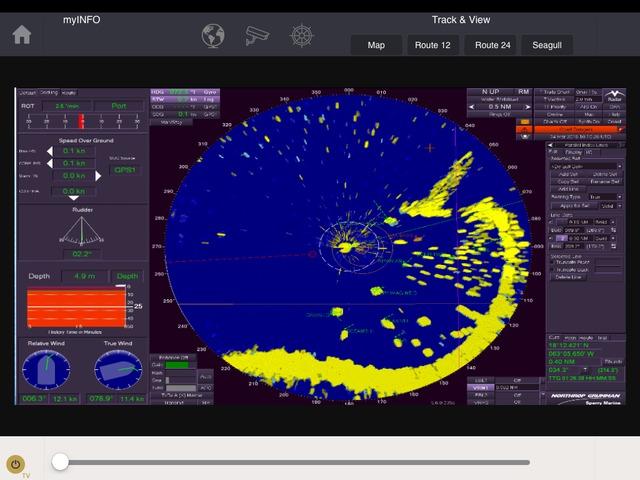Switch to the Map view tab
The height and width of the screenshot is (480, 640).
tap(376, 45)
